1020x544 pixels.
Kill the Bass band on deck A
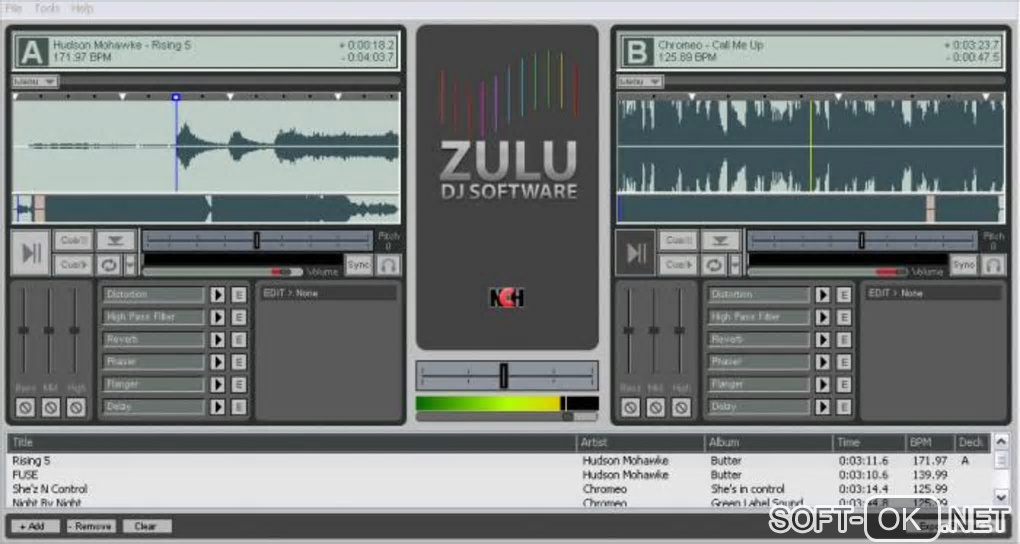(25, 408)
